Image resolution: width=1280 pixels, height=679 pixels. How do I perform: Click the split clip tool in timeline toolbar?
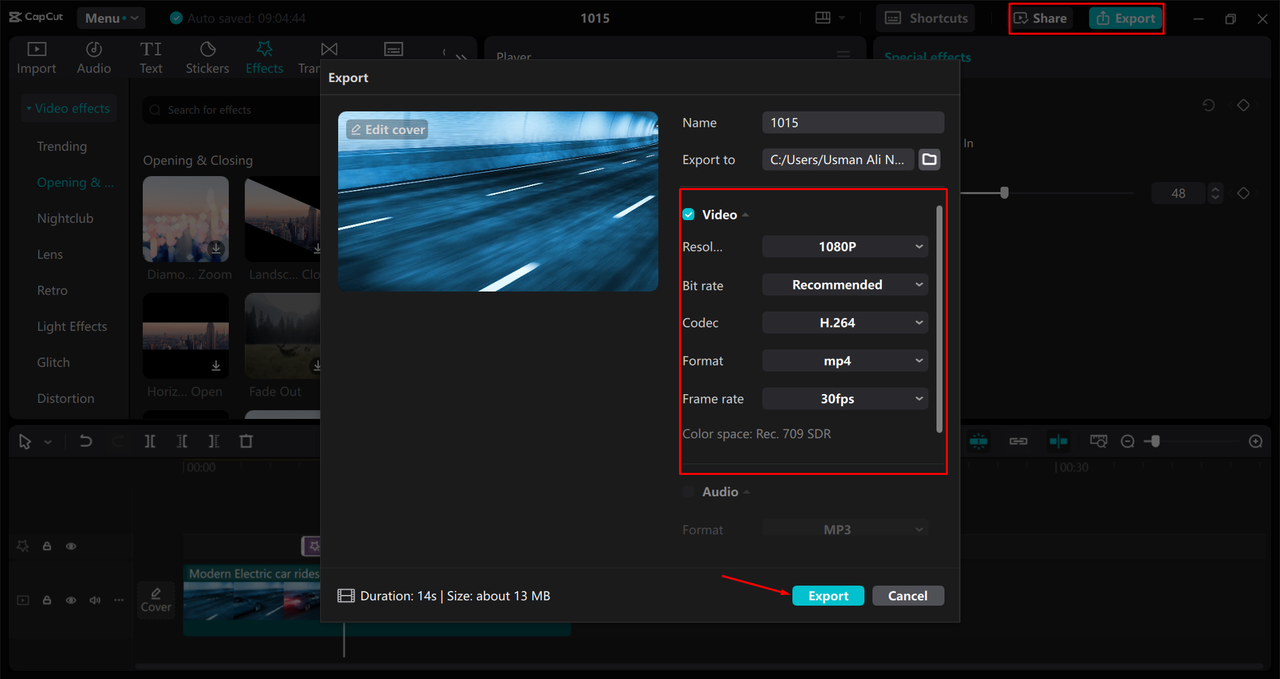point(150,441)
